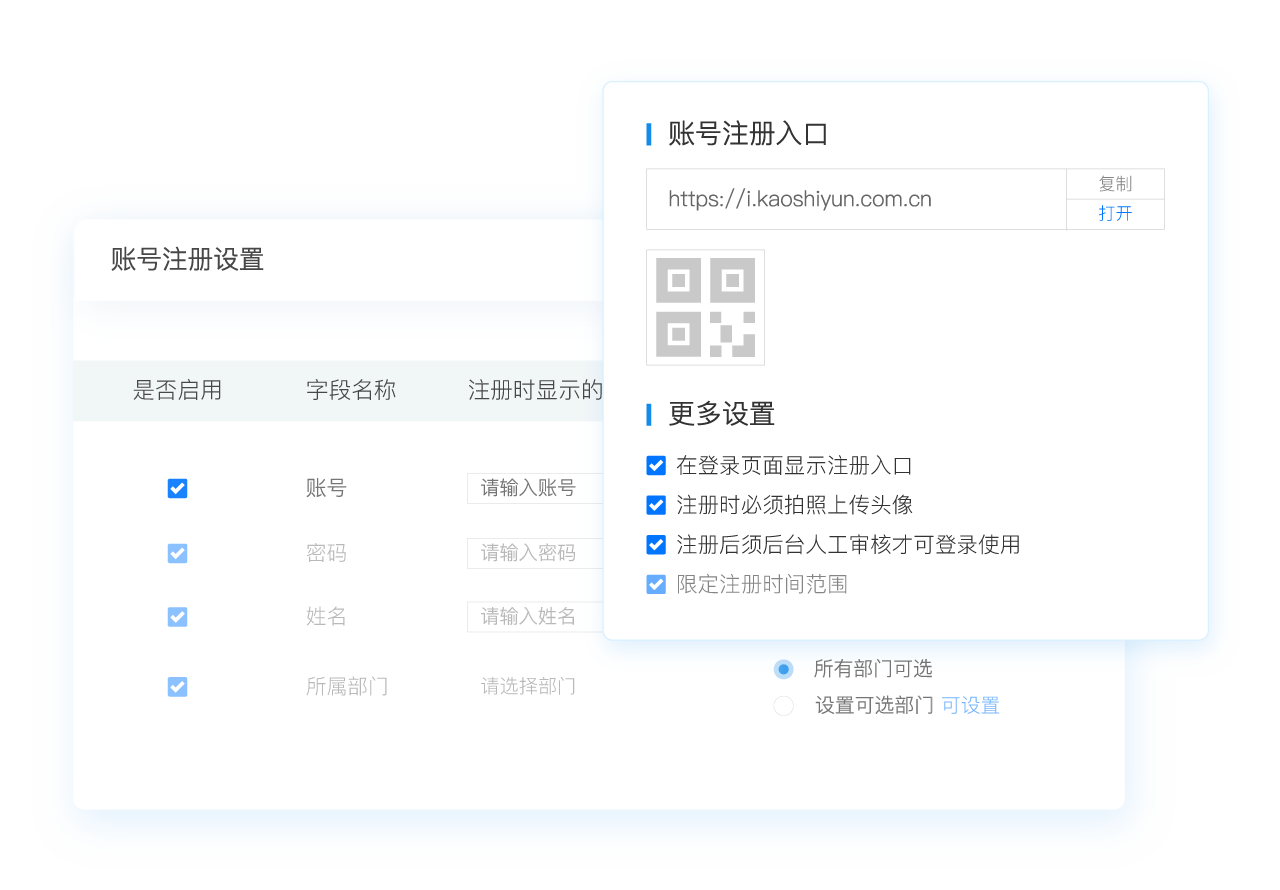Click the registration URL field

pyautogui.click(x=855, y=199)
